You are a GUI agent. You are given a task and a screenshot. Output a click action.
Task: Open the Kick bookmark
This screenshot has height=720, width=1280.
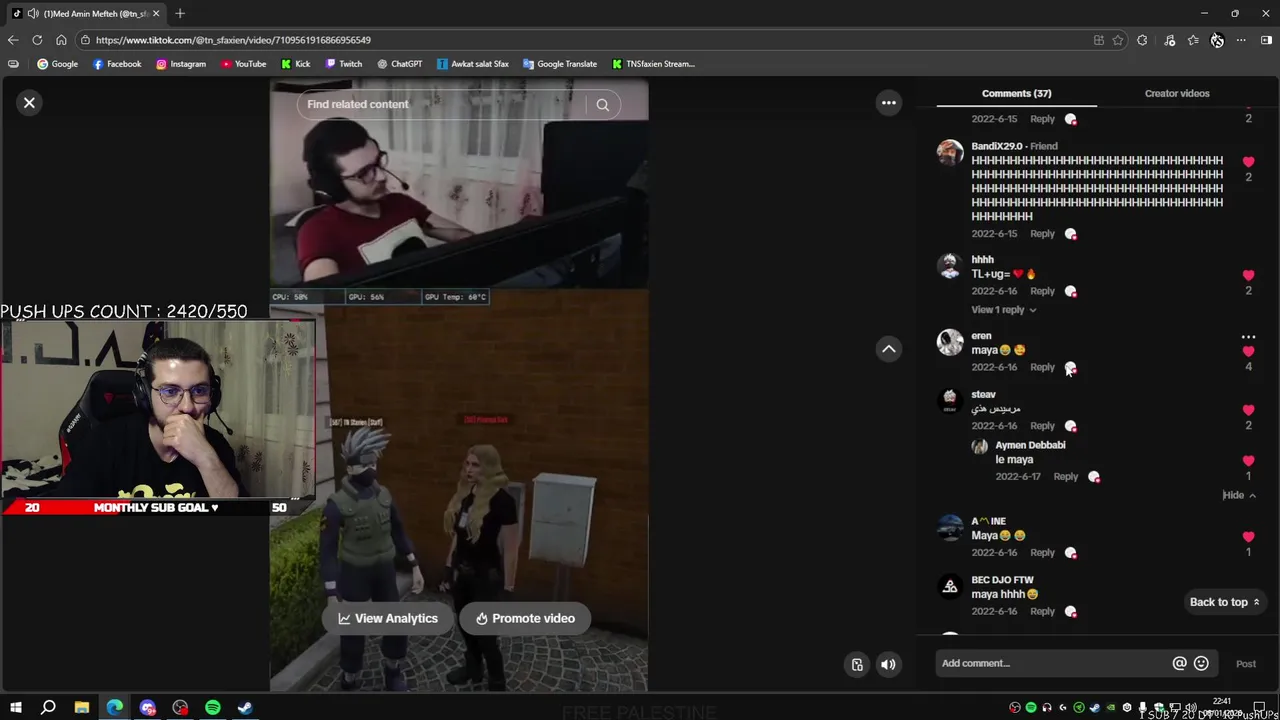(x=296, y=64)
